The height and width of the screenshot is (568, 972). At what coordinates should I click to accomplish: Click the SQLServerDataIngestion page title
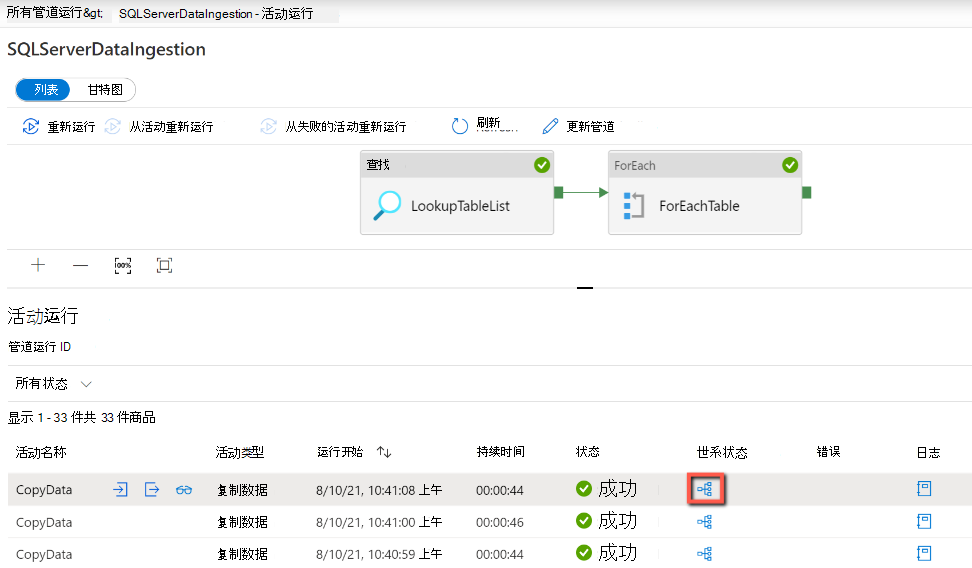coord(106,49)
